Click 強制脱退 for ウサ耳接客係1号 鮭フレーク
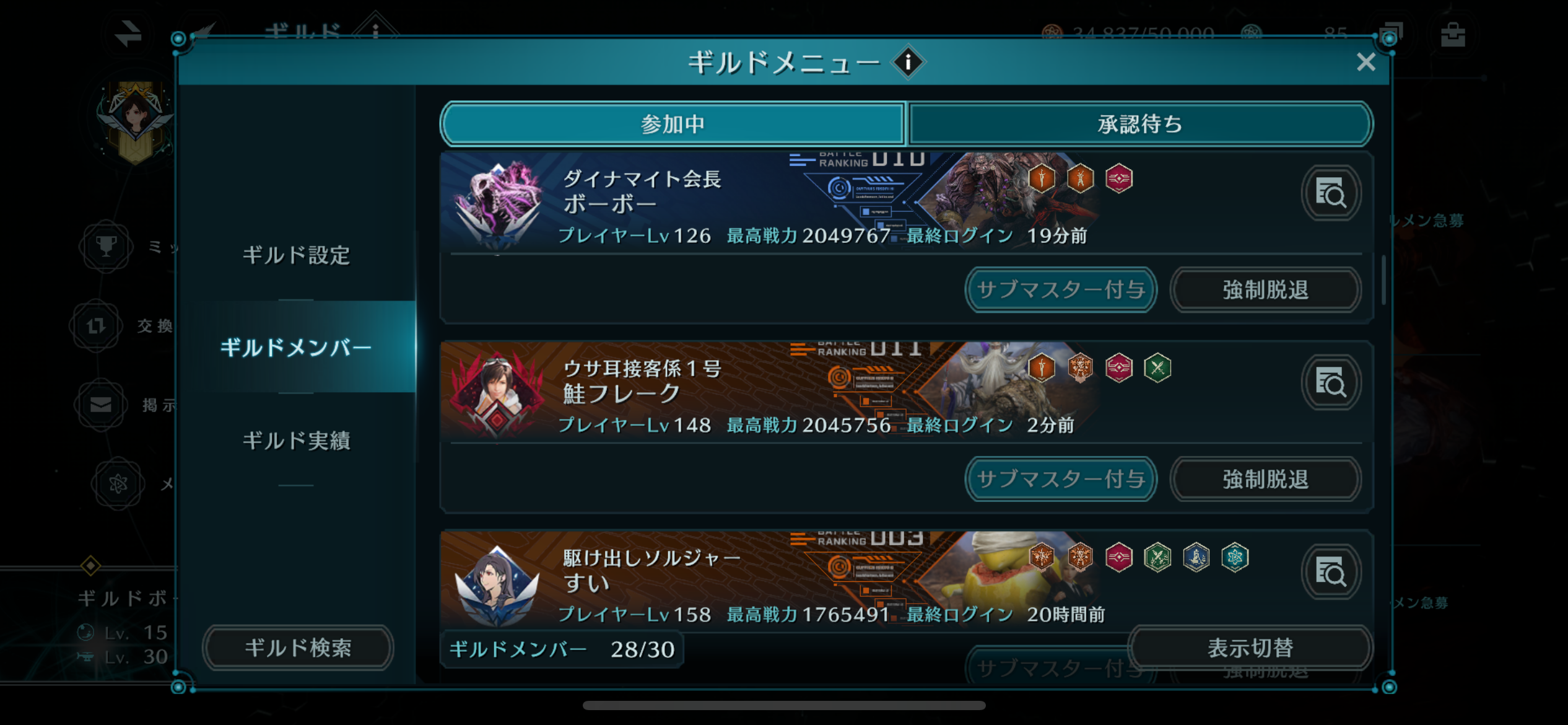1568x725 pixels. (x=1266, y=479)
